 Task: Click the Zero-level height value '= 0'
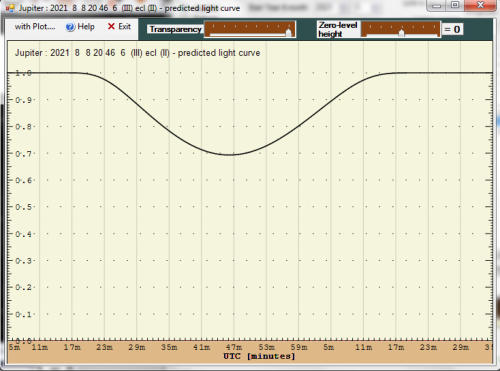[452, 29]
